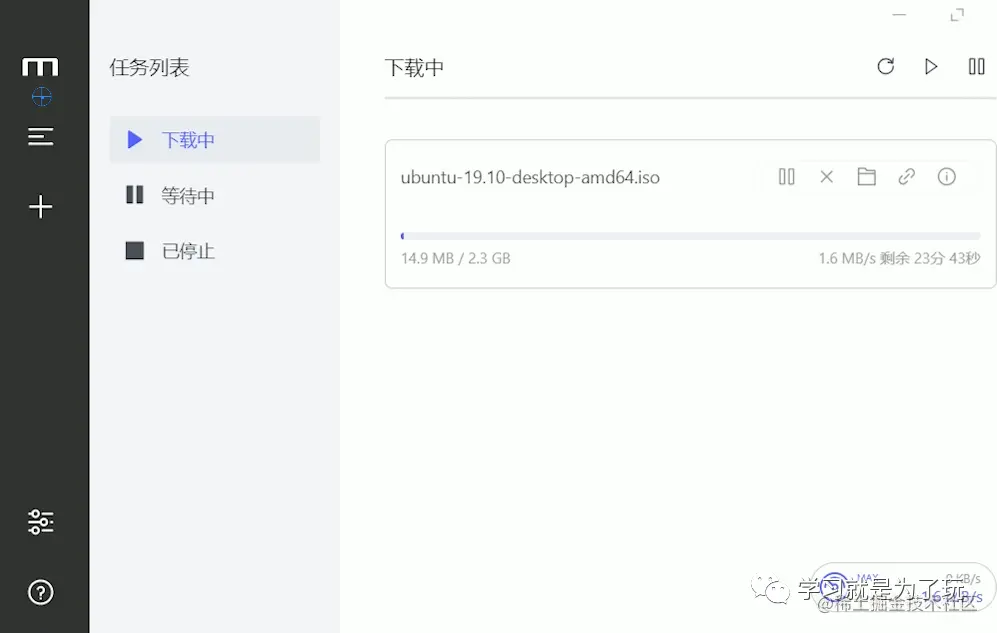Copy the ubuntu download link
This screenshot has height=633, width=997.
pos(906,176)
